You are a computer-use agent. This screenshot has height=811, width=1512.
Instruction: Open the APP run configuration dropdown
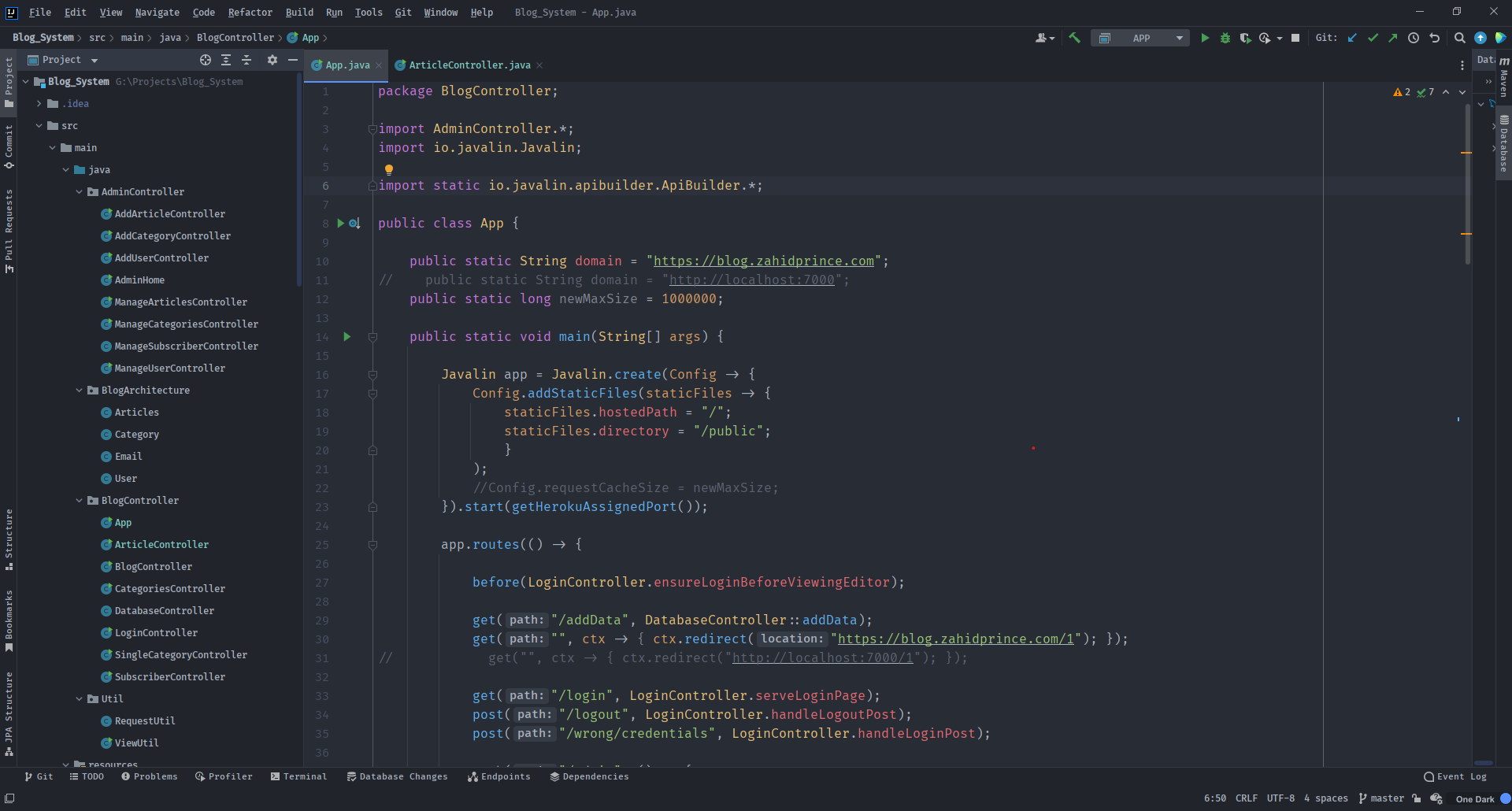(x=1141, y=38)
